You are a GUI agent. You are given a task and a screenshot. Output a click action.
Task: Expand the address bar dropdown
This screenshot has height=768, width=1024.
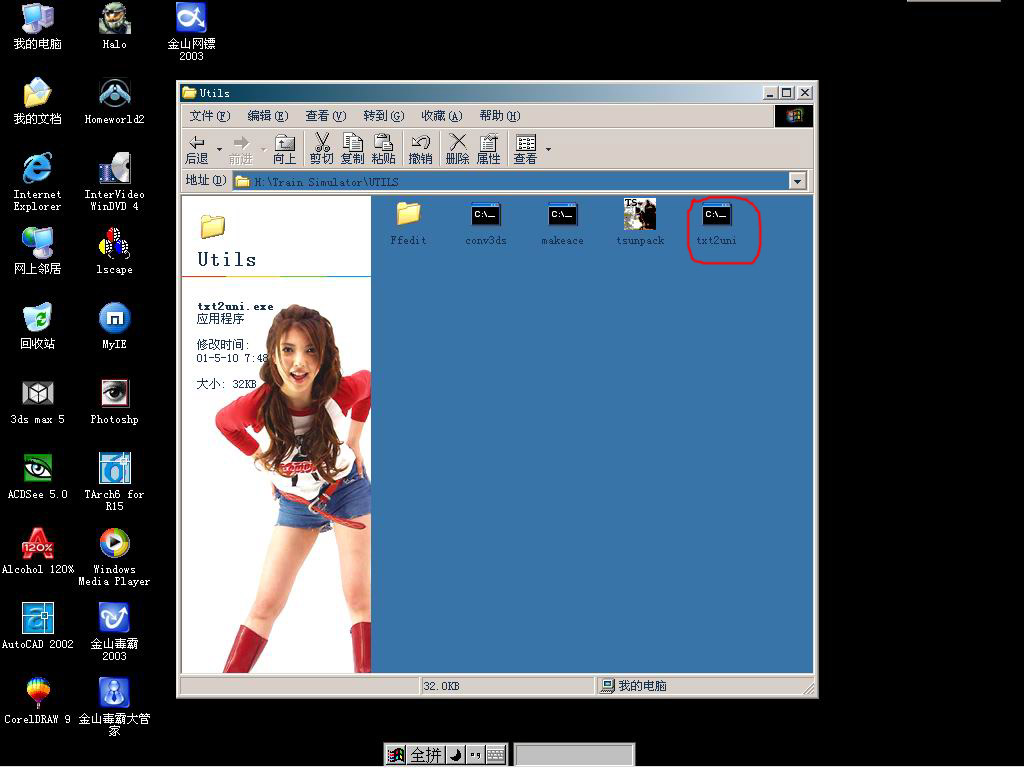(x=797, y=181)
